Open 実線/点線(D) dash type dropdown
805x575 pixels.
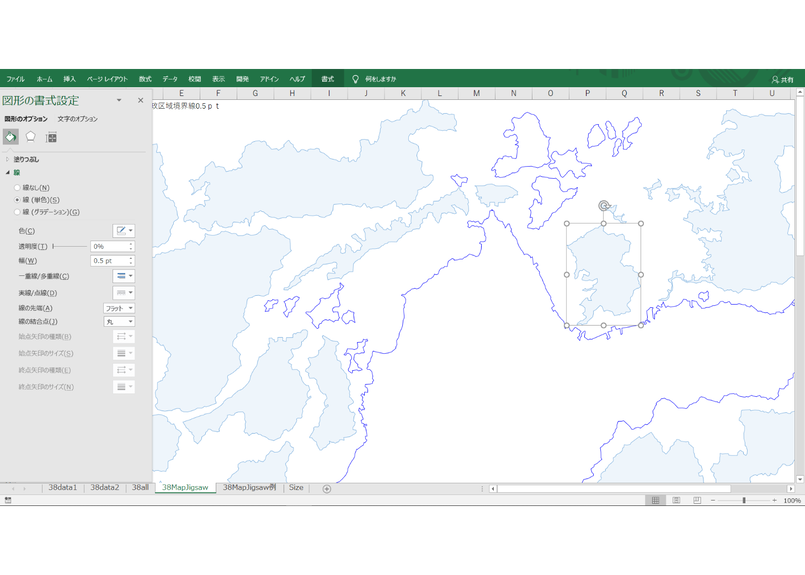point(124,293)
